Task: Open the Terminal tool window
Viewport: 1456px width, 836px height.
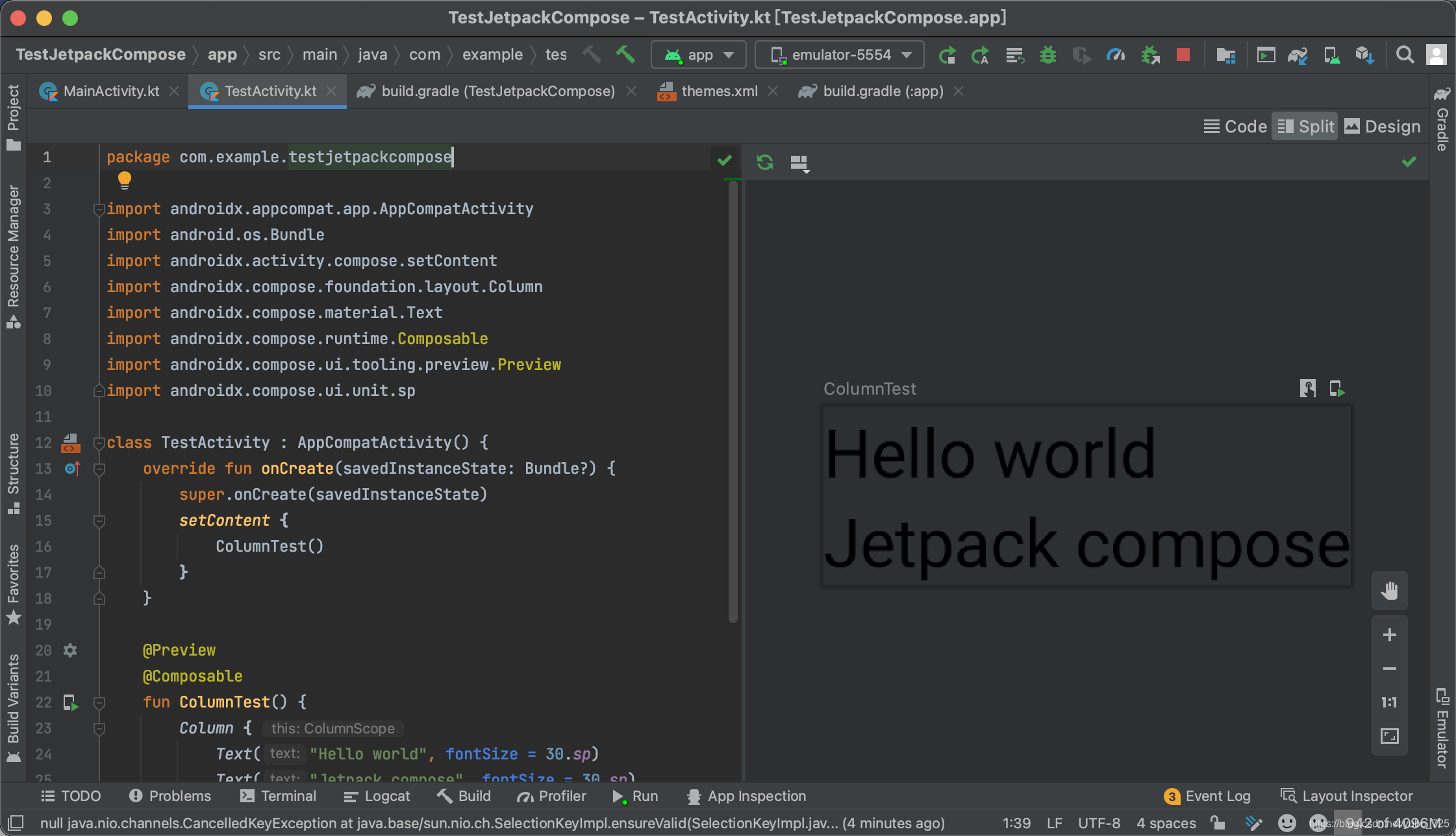Action: point(278,796)
